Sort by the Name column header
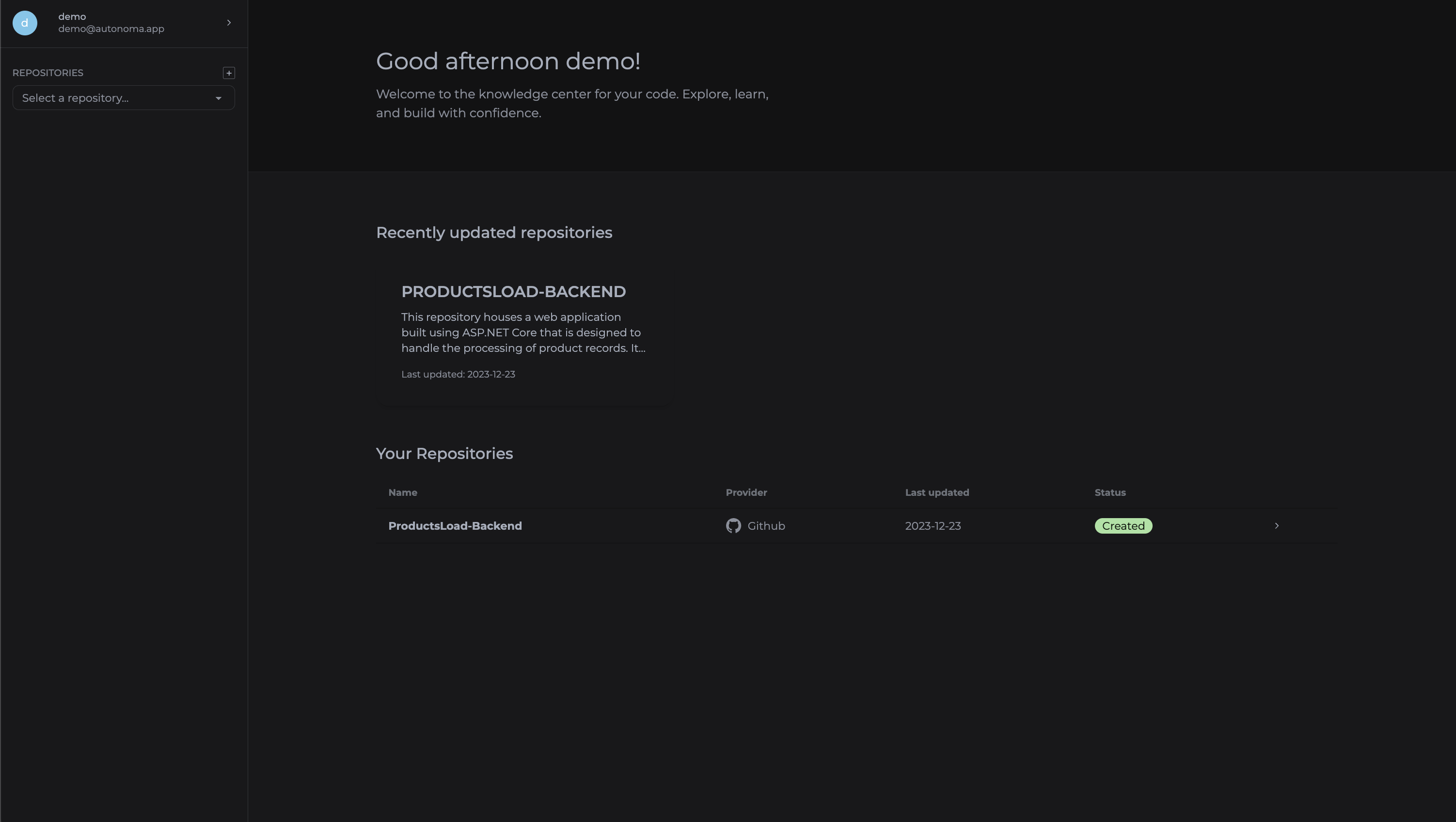The image size is (1456, 822). coord(402,492)
